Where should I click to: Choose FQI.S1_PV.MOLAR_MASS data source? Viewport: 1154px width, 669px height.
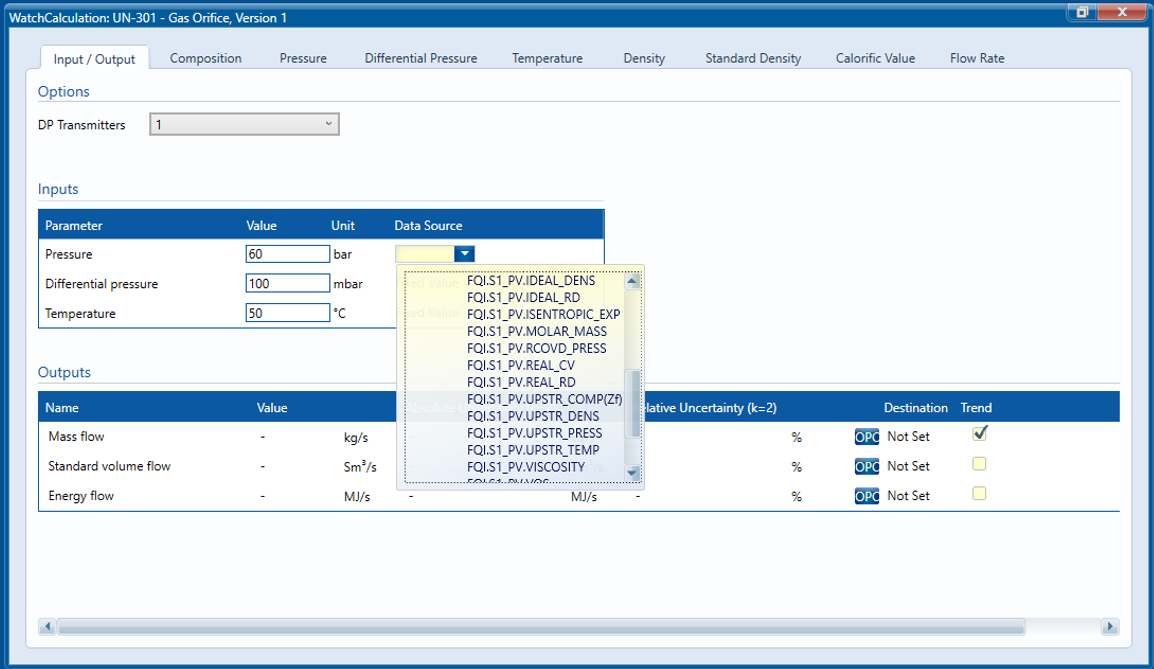pos(537,331)
